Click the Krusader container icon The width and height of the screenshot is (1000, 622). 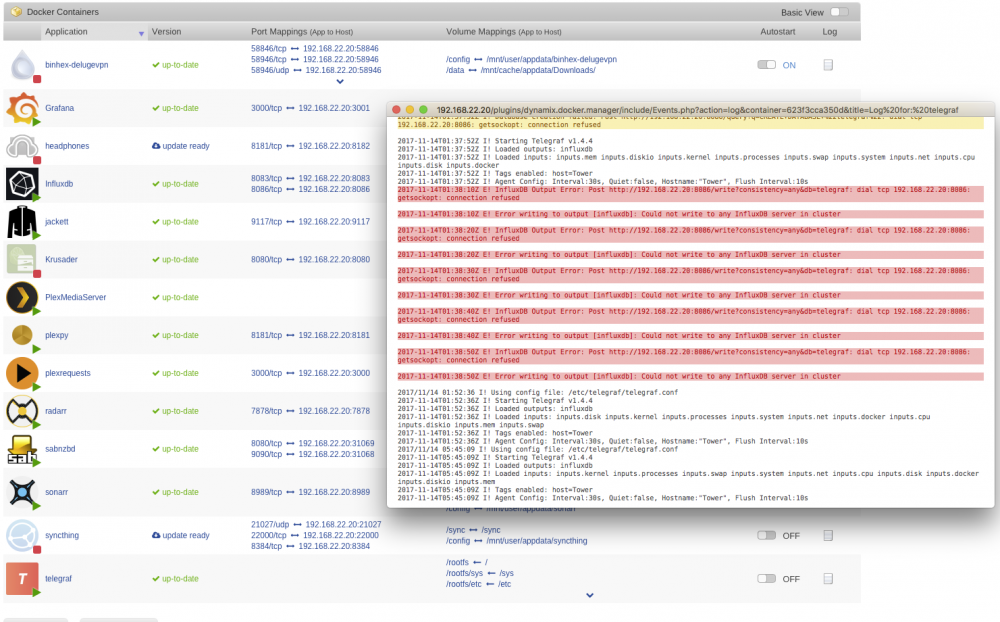point(22,260)
